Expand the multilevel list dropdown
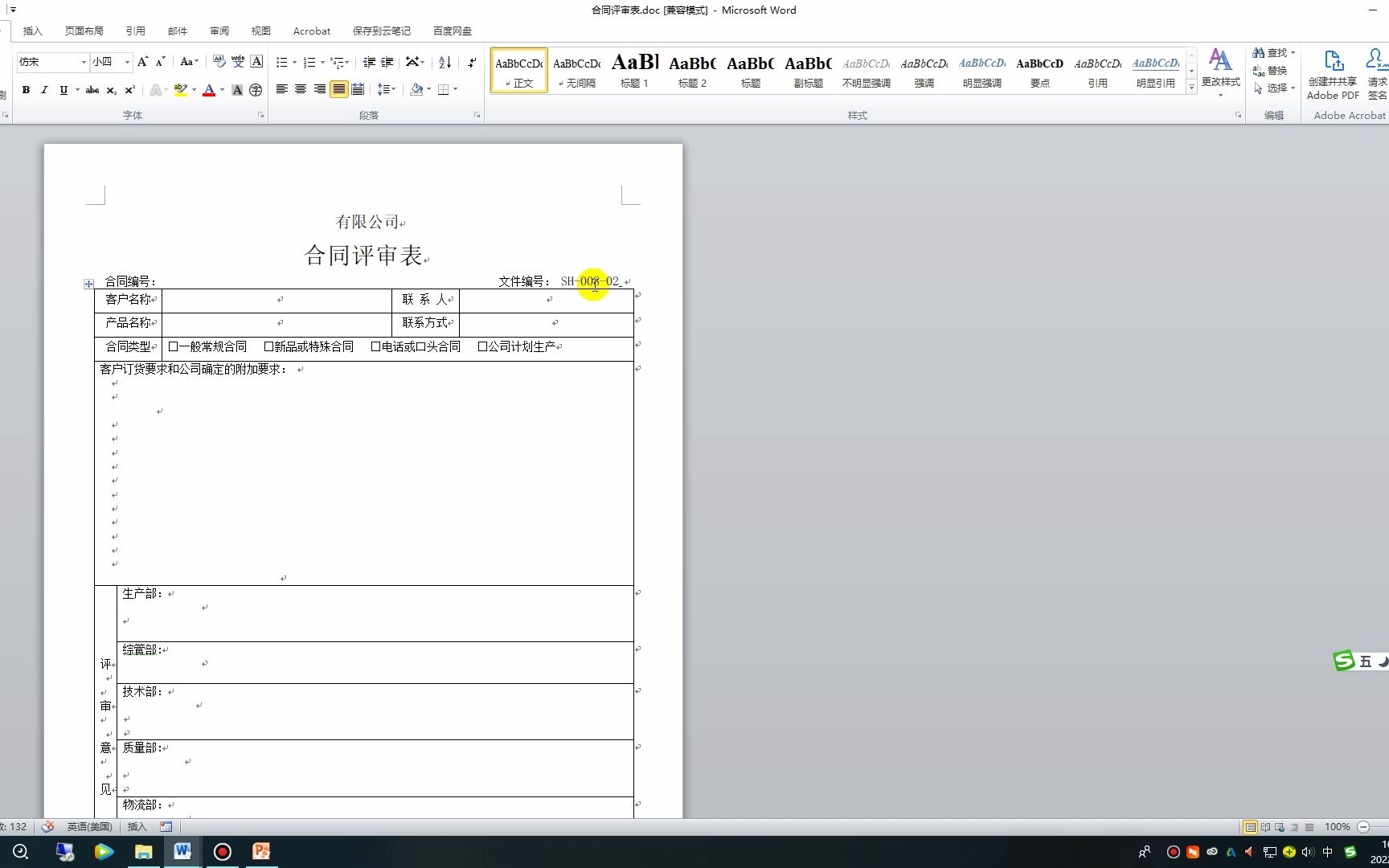Screen dimensions: 1389x868 point(347,62)
